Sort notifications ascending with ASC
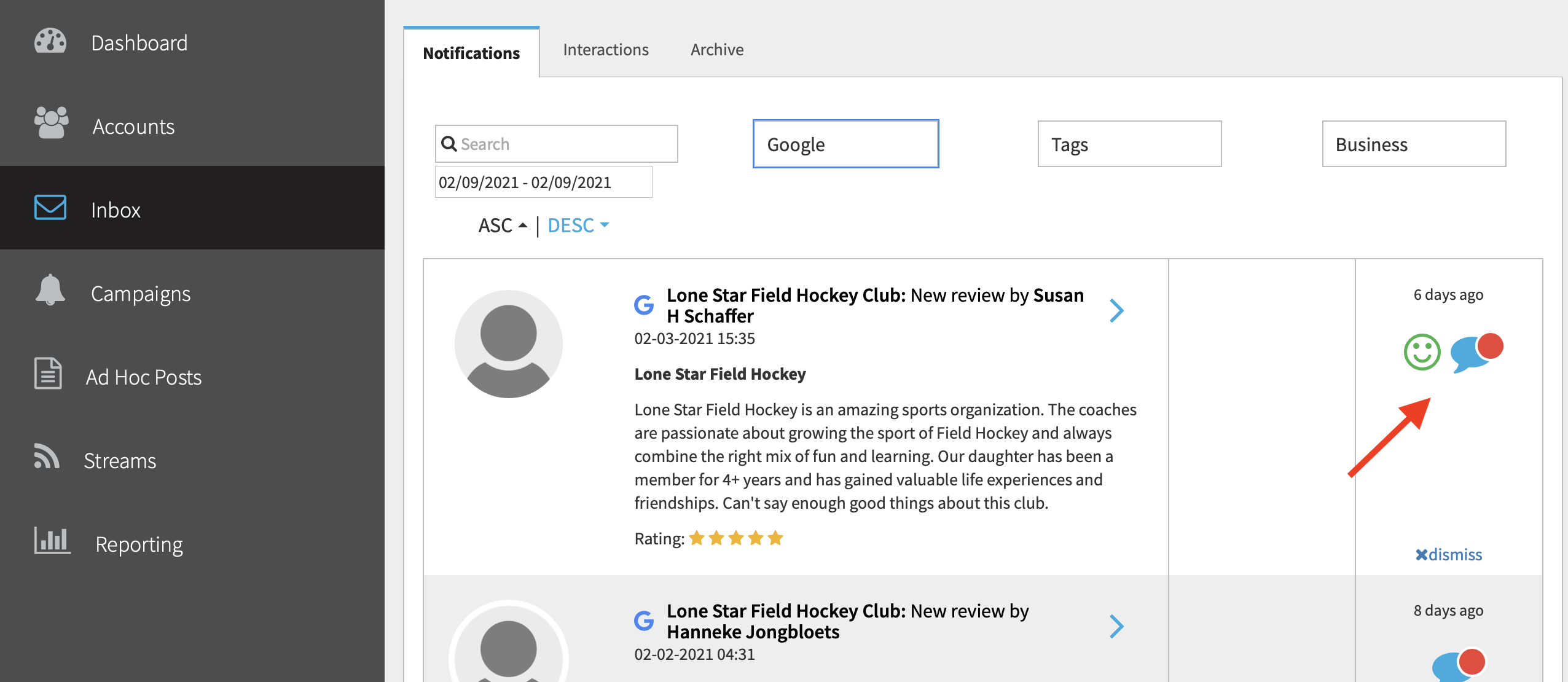 502,225
